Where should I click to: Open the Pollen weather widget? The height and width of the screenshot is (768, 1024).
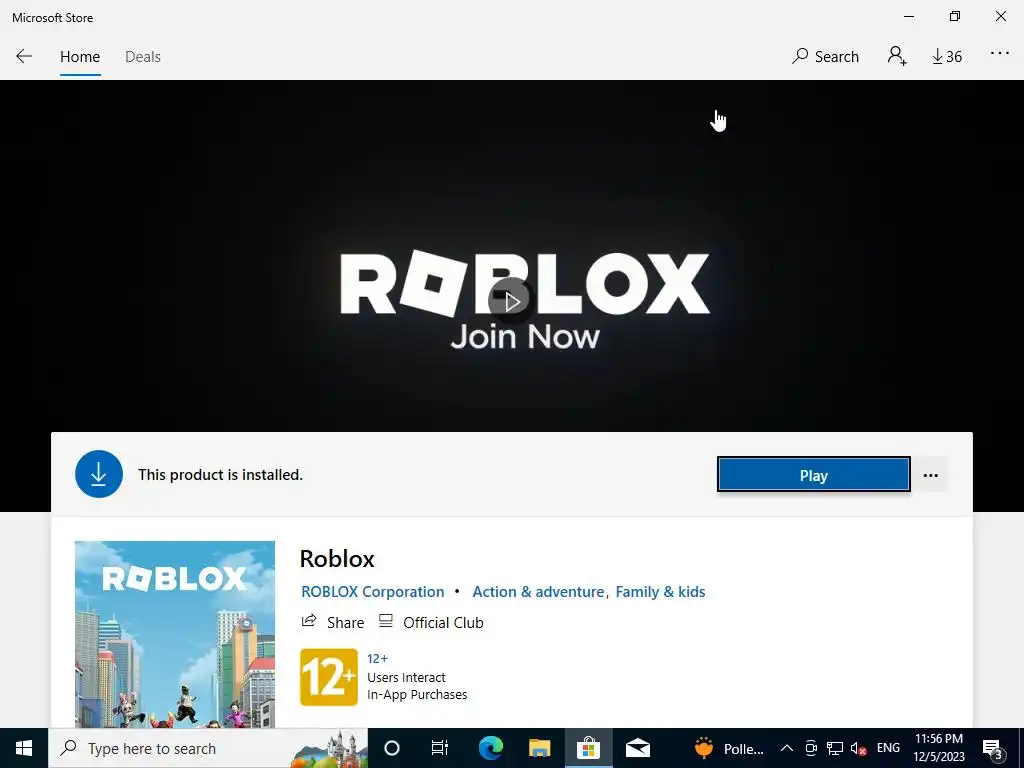pos(728,748)
